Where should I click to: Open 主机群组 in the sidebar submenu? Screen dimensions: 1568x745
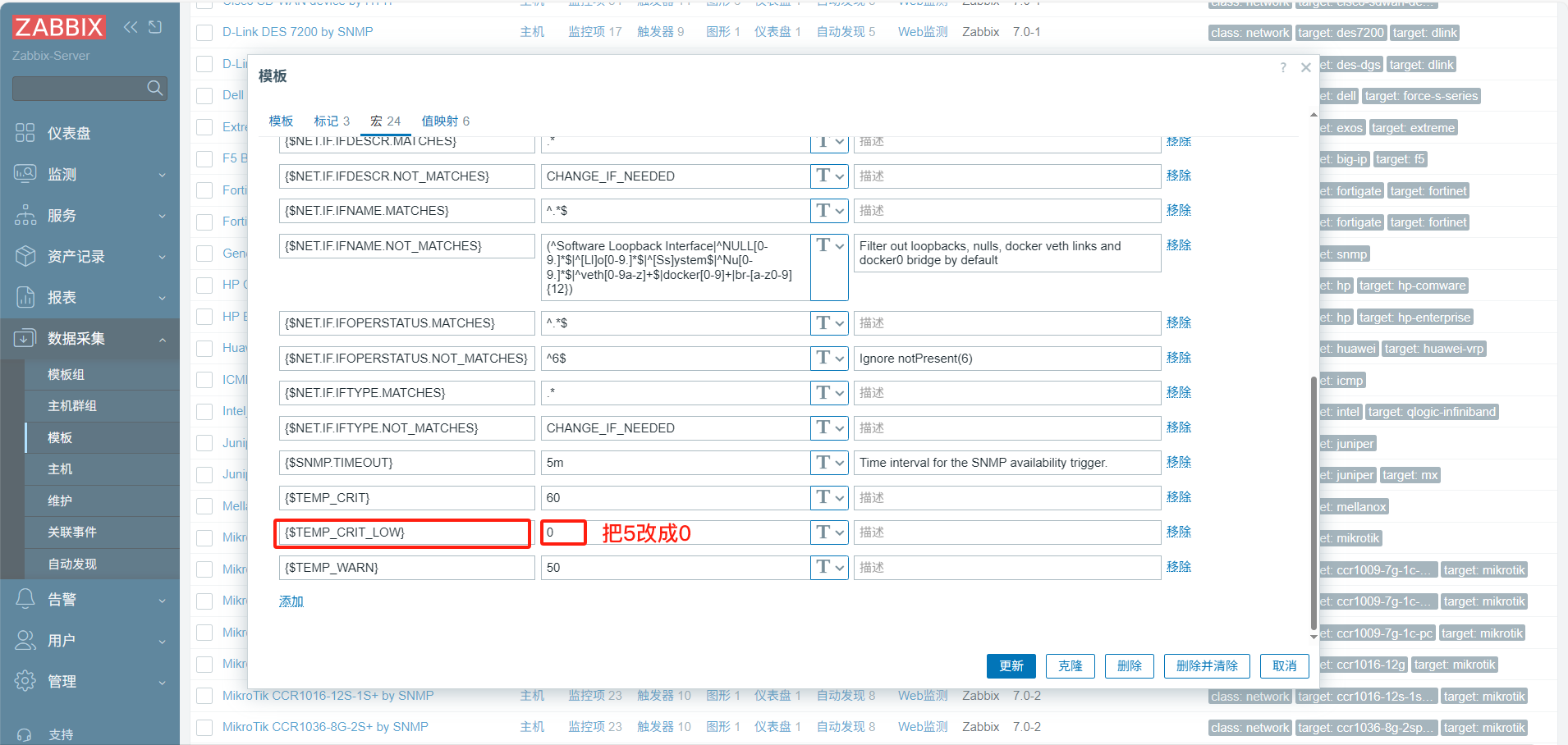coord(72,406)
